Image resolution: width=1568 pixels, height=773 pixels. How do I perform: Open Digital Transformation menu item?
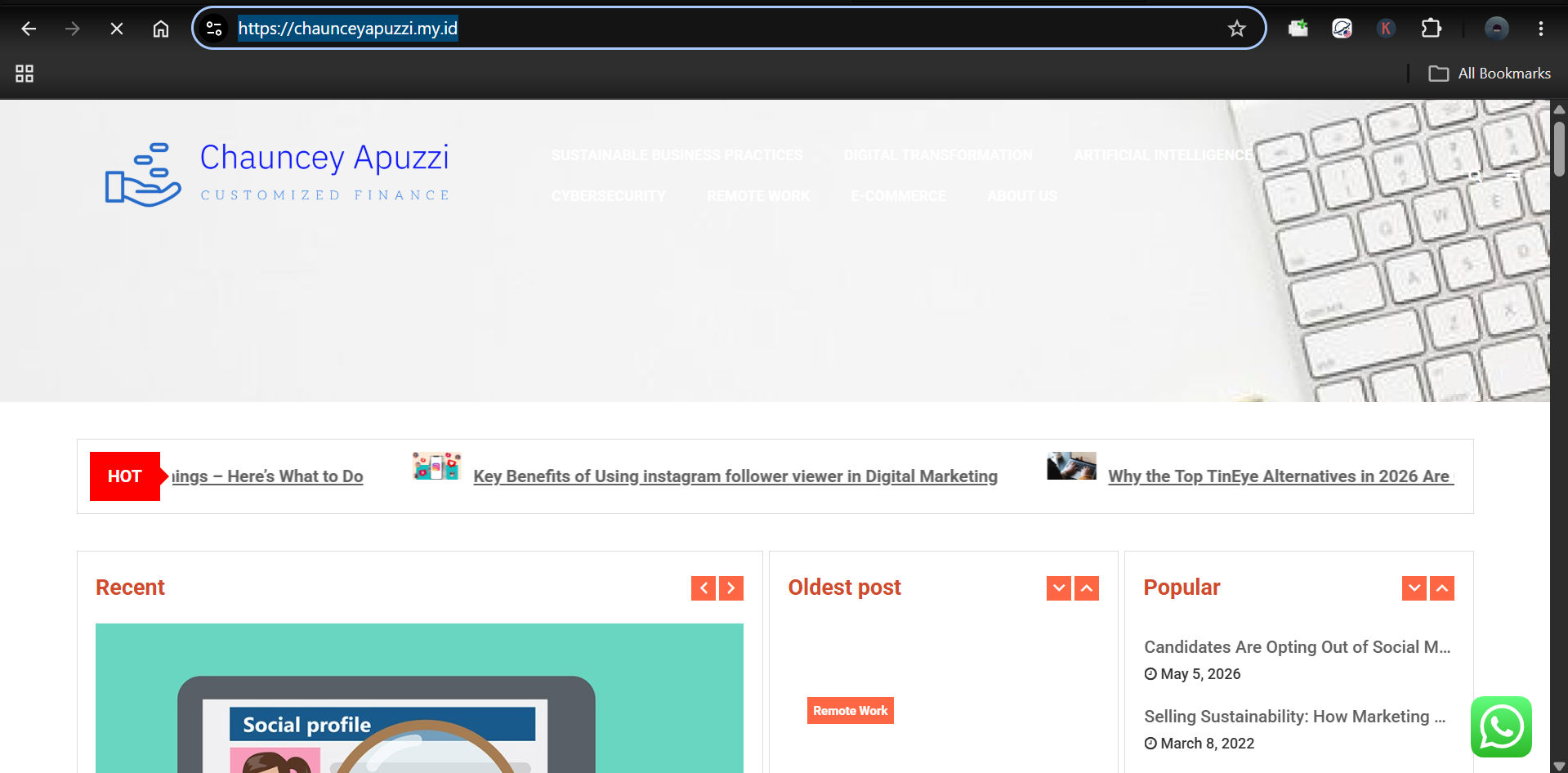938,155
